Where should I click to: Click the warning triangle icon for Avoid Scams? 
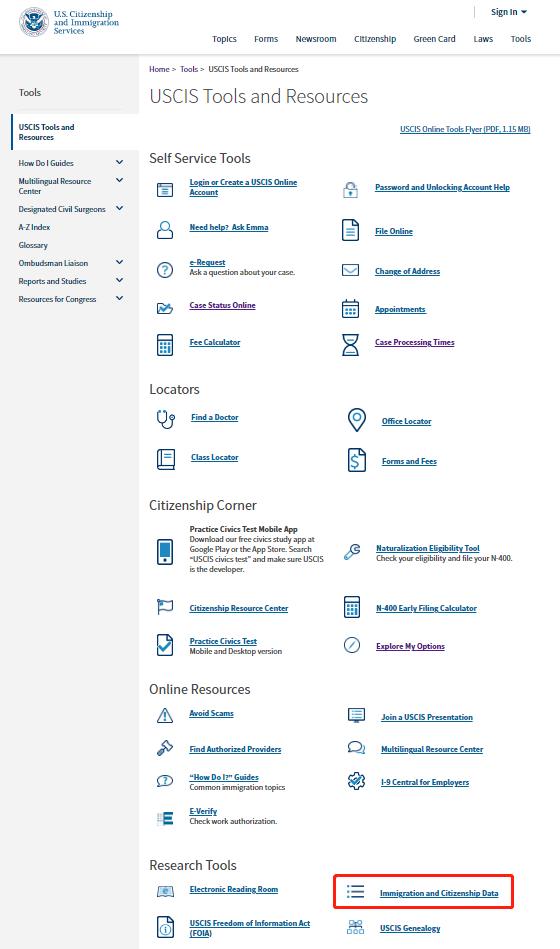click(165, 715)
